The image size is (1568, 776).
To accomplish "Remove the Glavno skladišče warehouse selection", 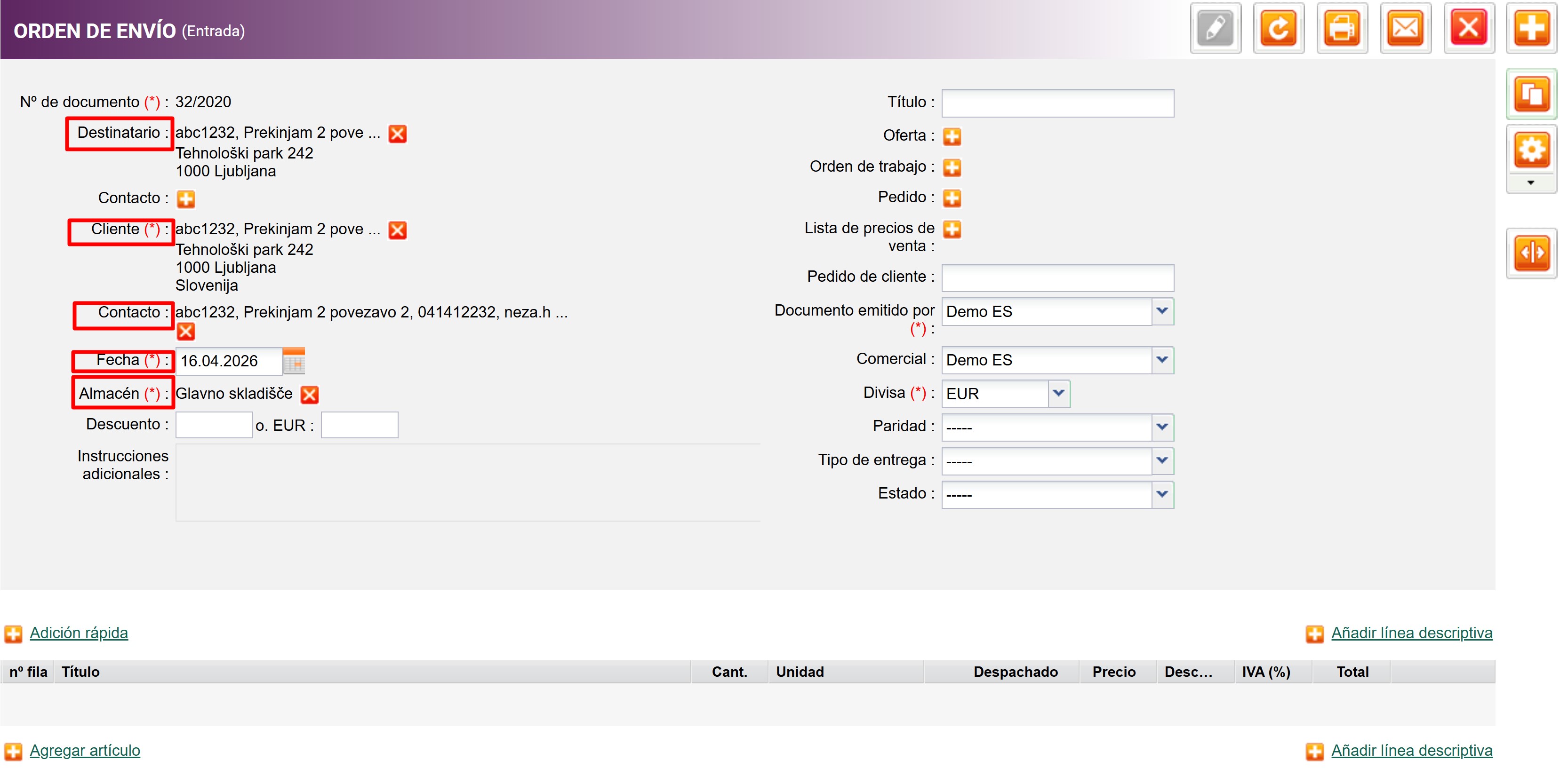I will (310, 395).
